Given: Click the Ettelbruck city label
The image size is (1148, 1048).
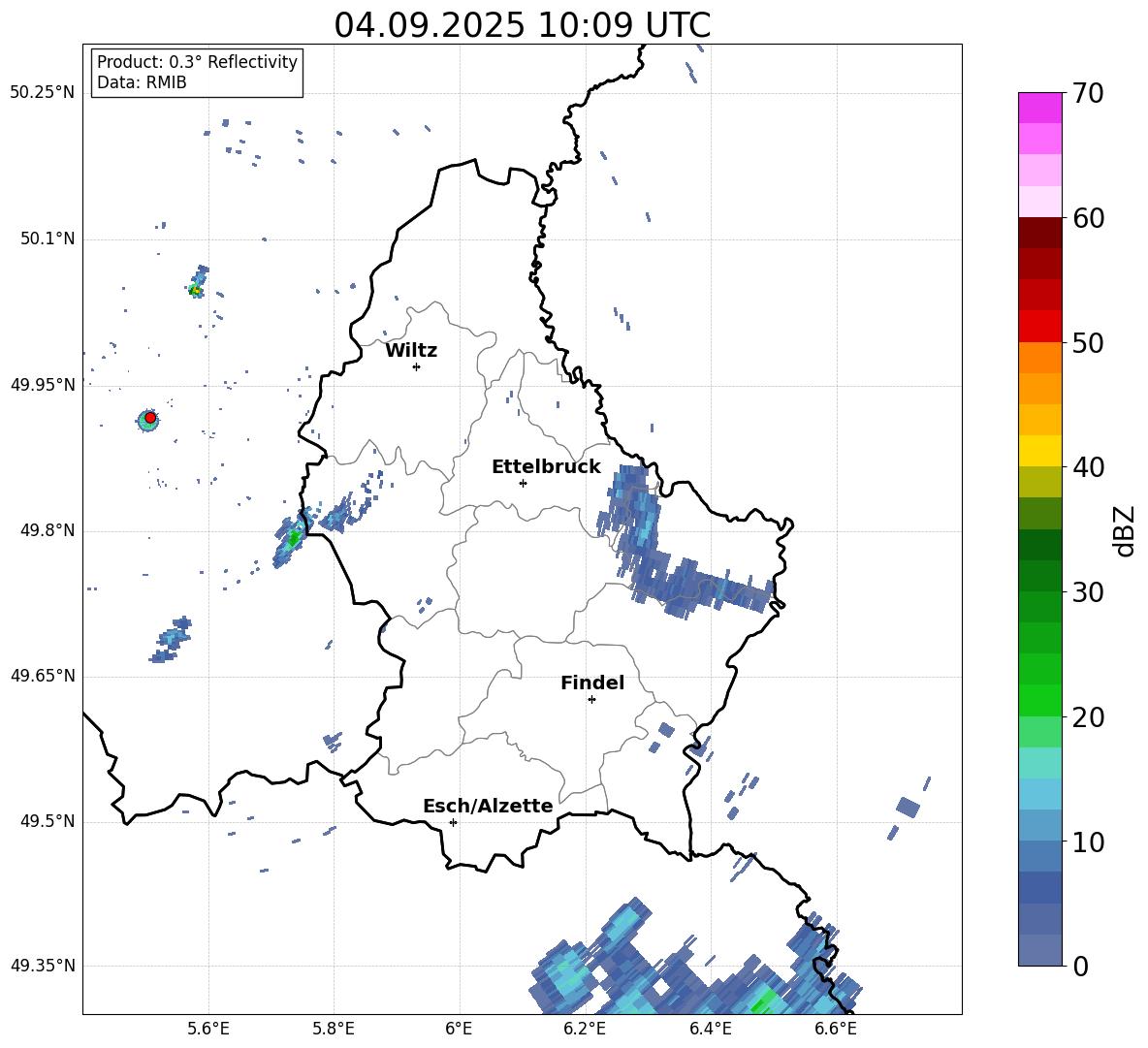Looking at the screenshot, I should pos(546,467).
